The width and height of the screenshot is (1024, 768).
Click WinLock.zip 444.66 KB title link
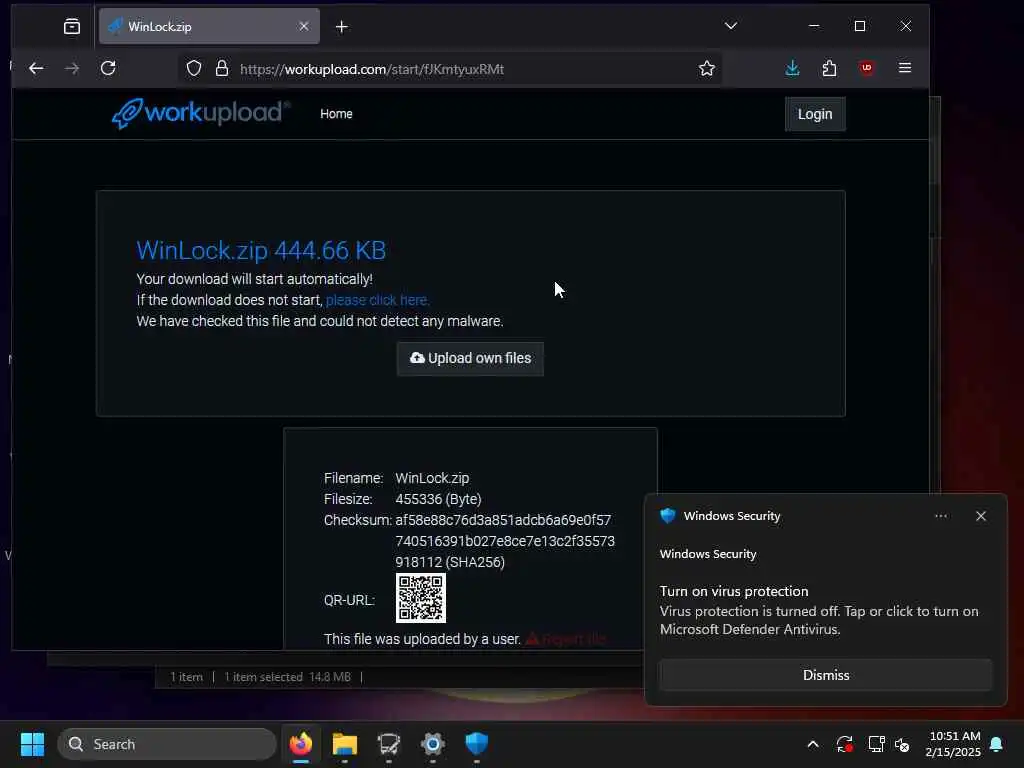tap(261, 250)
